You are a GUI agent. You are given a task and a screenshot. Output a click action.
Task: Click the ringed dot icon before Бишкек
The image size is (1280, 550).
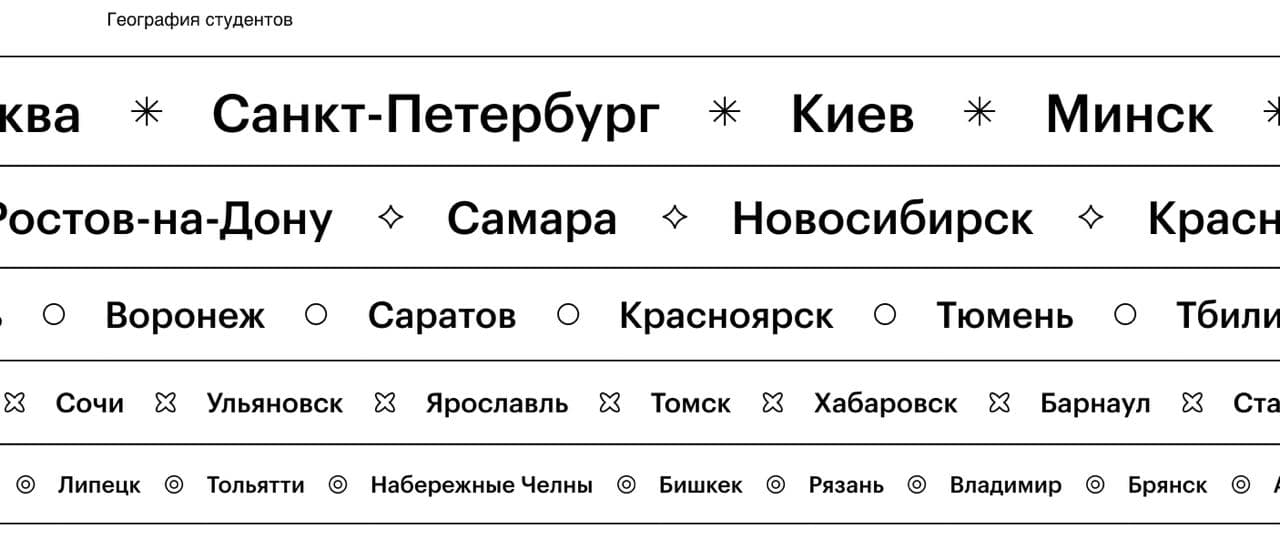[x=626, y=485]
